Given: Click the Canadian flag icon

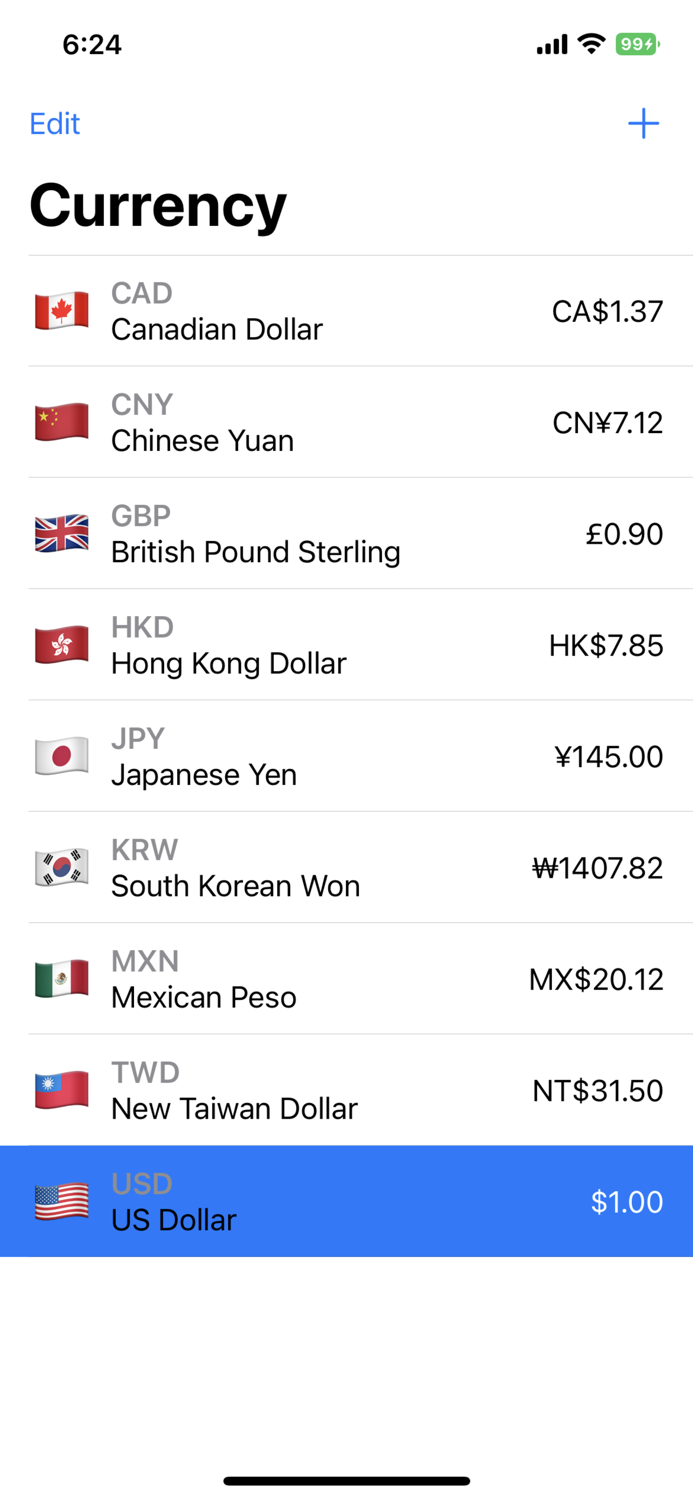Looking at the screenshot, I should point(62,310).
